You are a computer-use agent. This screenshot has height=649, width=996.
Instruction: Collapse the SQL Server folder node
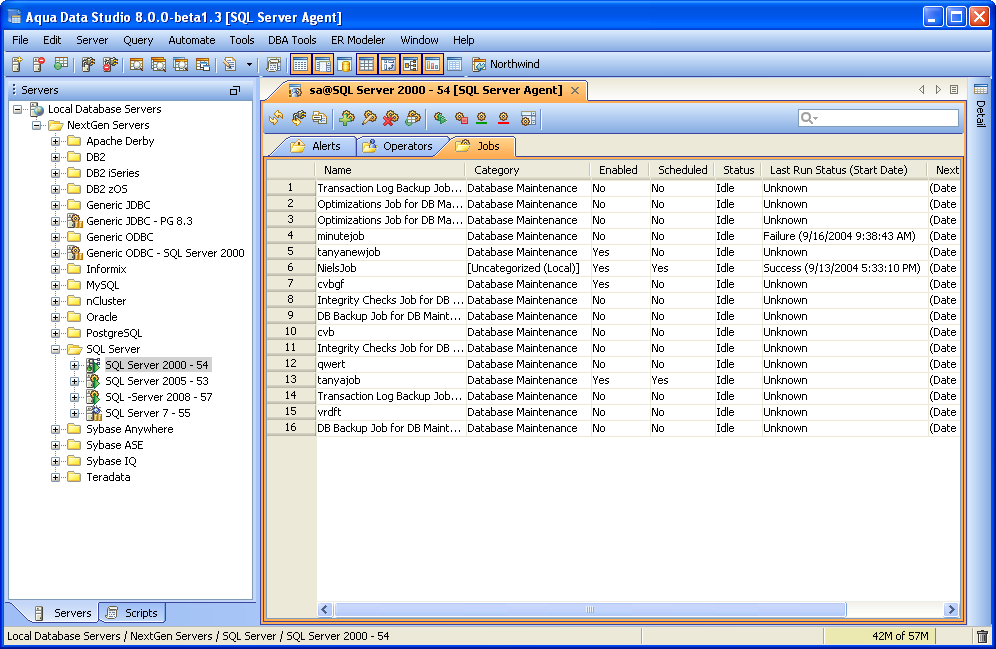click(x=56, y=349)
